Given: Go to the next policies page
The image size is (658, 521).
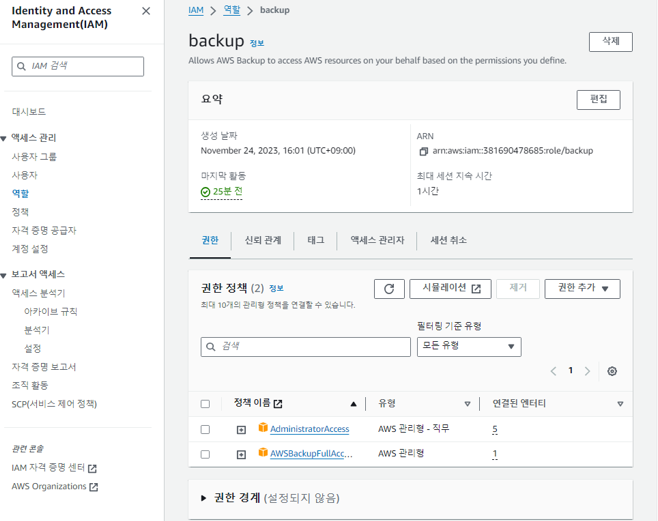Looking at the screenshot, I should pyautogui.click(x=587, y=371).
